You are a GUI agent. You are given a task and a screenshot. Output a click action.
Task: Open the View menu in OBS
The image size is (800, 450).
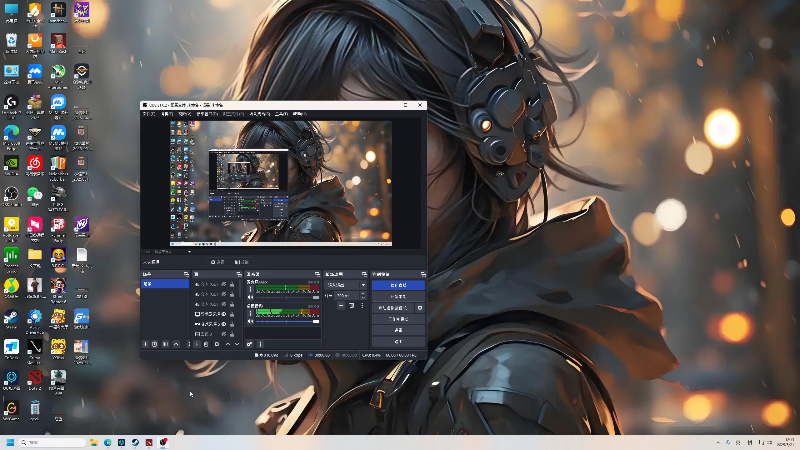coord(184,114)
